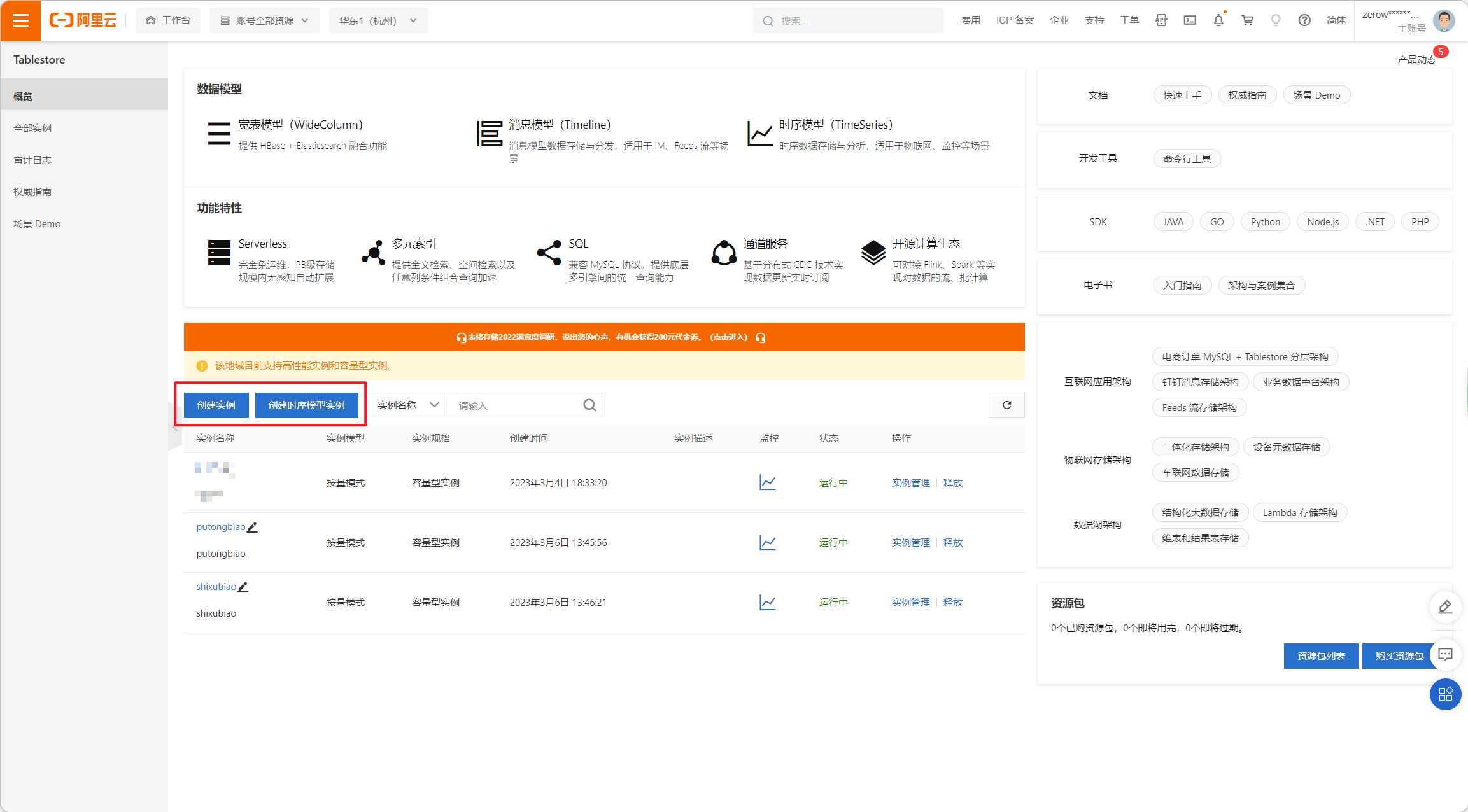Open the blue floating apps grid button

click(1445, 694)
